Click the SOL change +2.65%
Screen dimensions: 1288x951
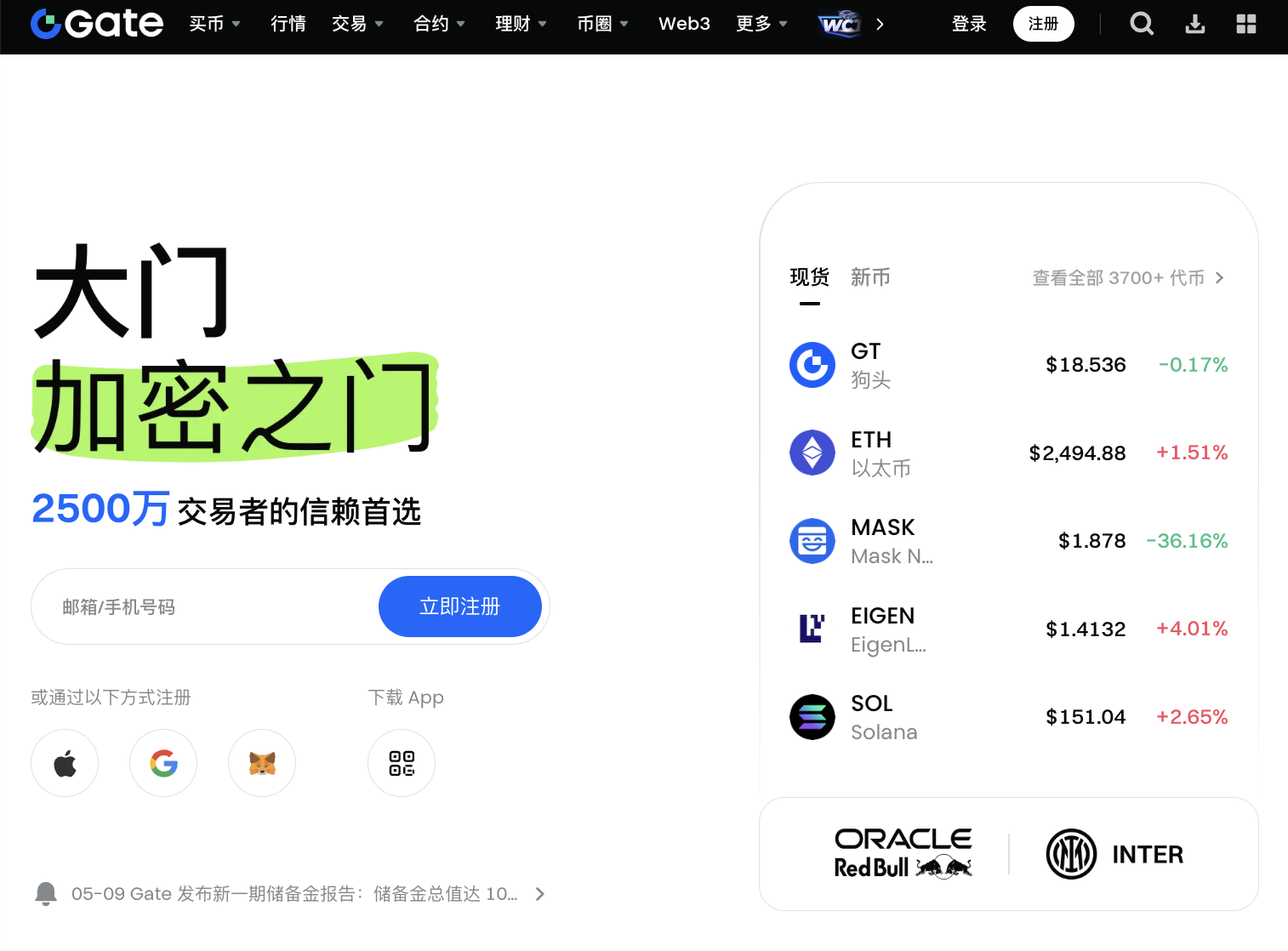click(x=1192, y=717)
